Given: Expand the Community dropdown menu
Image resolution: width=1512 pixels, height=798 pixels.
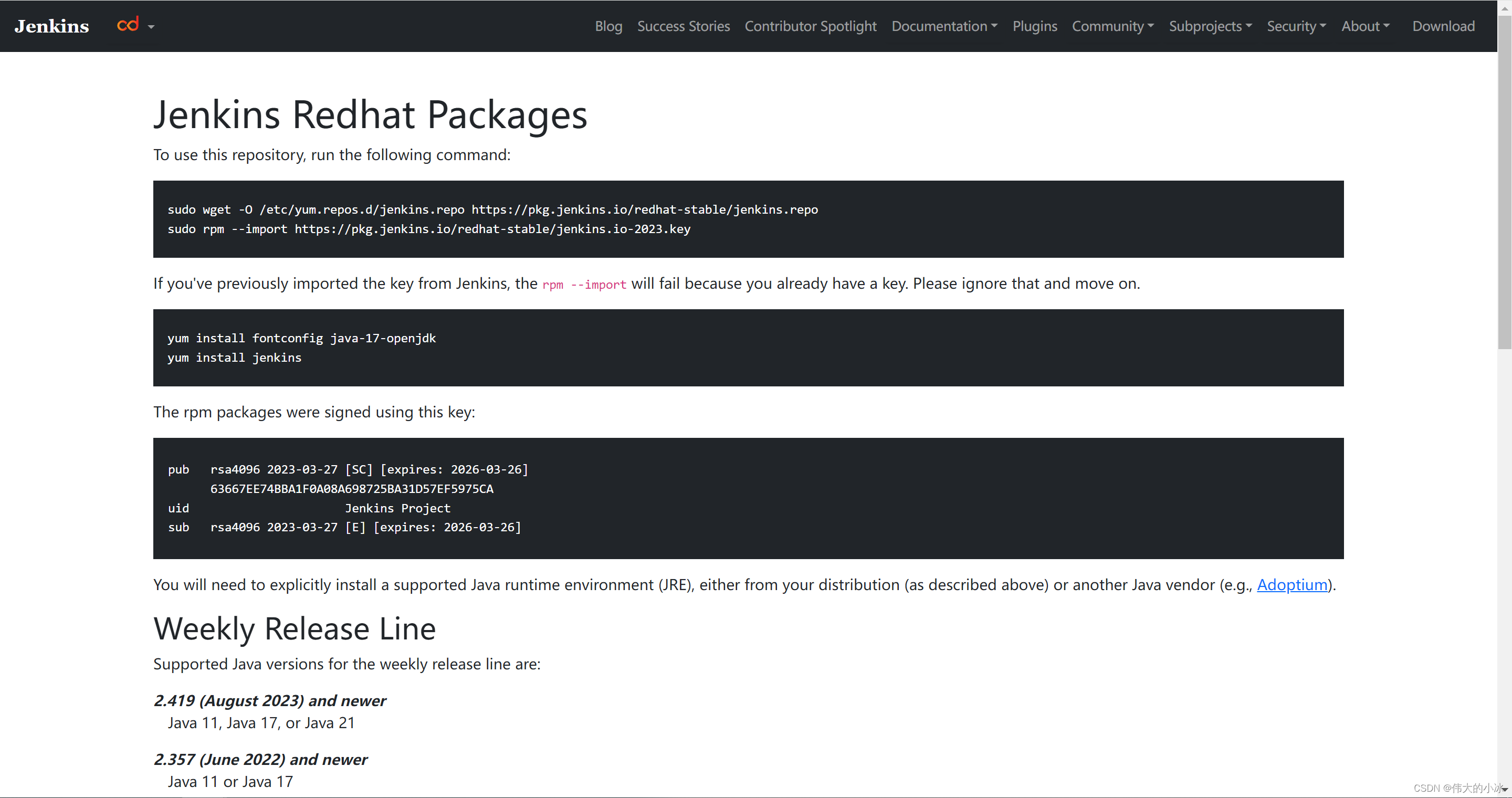Looking at the screenshot, I should [x=1112, y=26].
